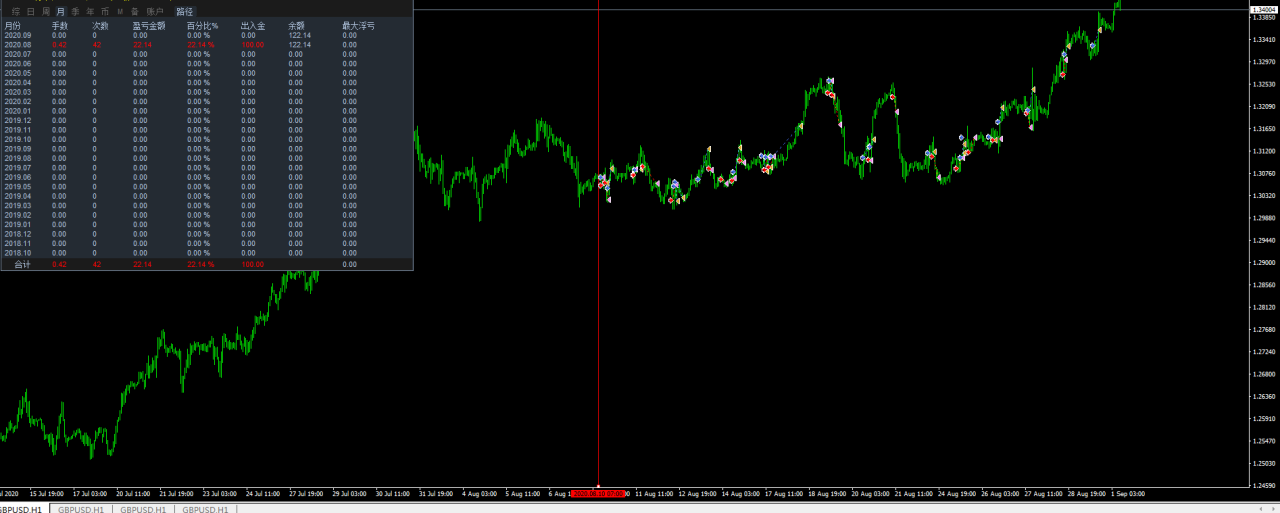The height and width of the screenshot is (513, 1280).
Task: Select the 2019.06 month row
Action: click(206, 177)
